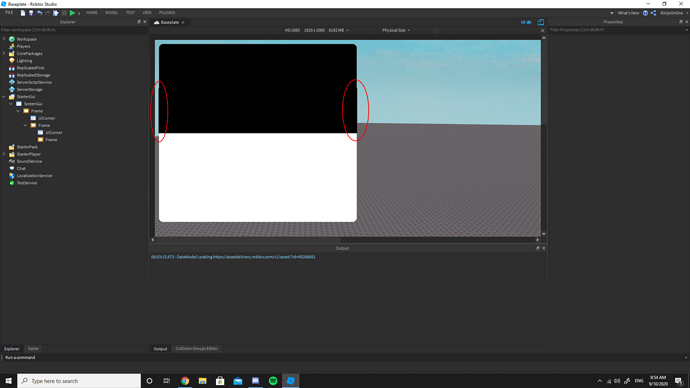The image size is (690, 388).
Task: Select the Workspace globe icon
Action: tap(12, 39)
